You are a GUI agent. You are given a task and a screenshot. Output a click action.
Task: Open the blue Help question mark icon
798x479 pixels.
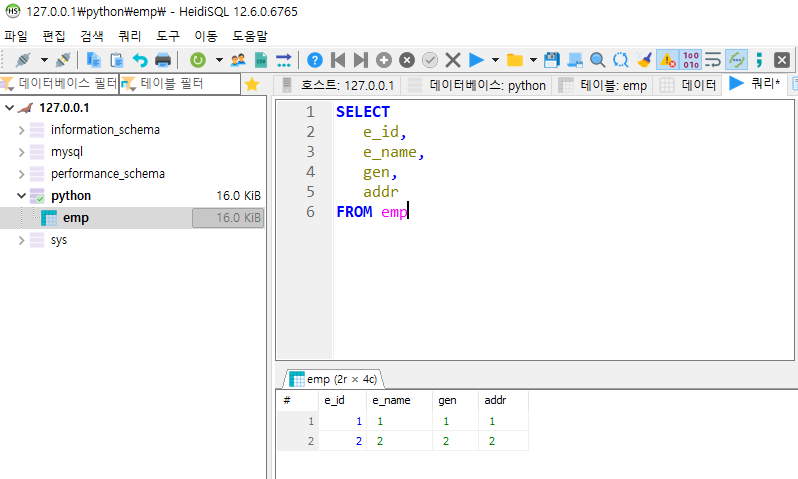[x=315, y=60]
